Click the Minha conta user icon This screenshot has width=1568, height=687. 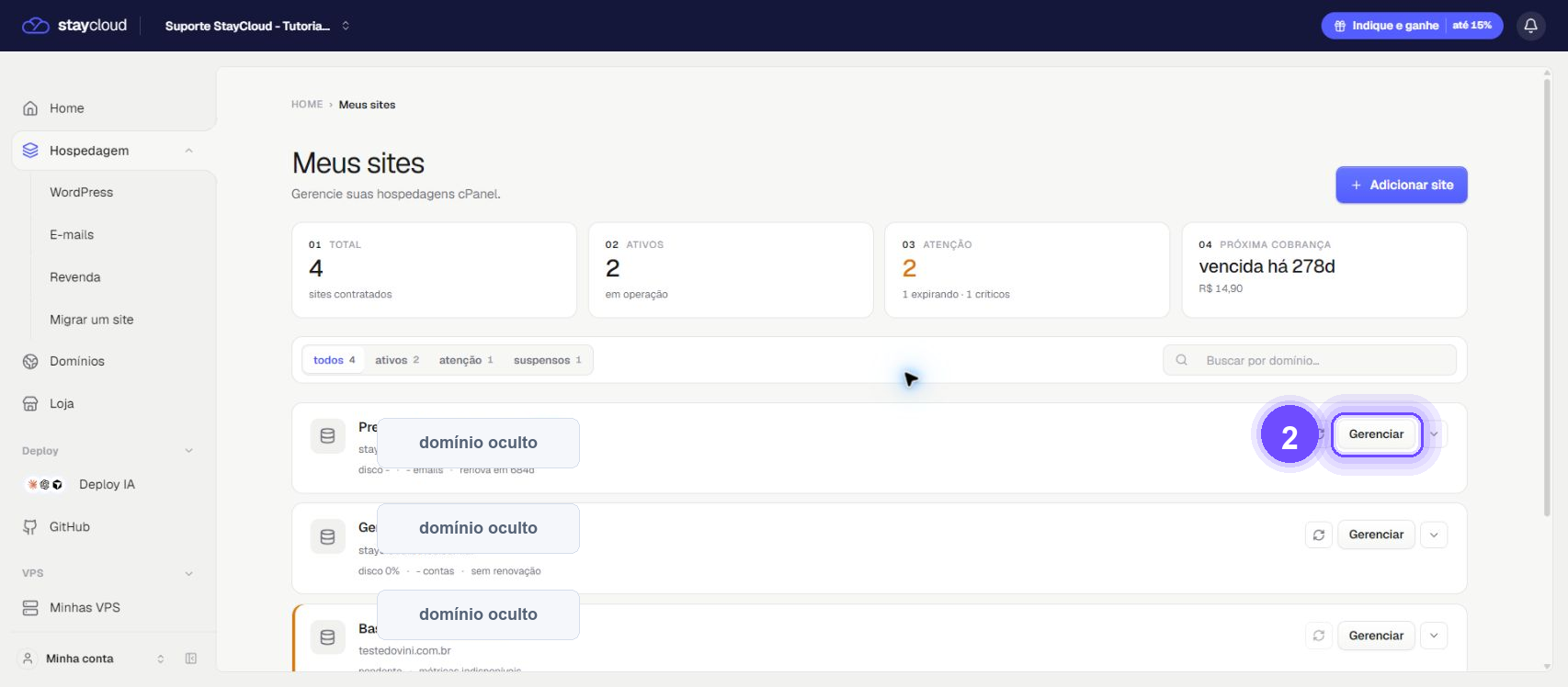(28, 659)
